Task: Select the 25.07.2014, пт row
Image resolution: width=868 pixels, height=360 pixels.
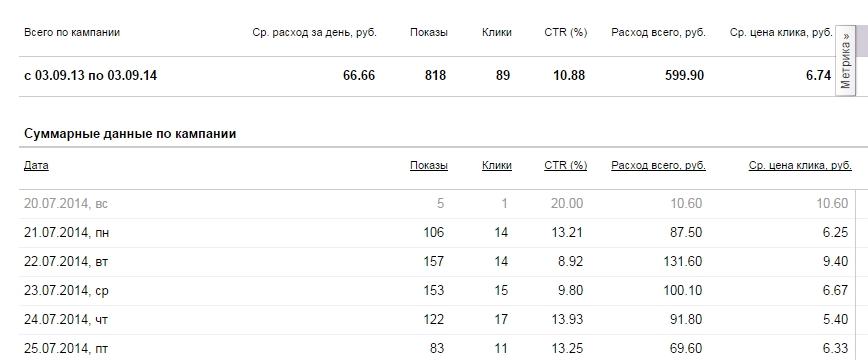Action: 437,348
